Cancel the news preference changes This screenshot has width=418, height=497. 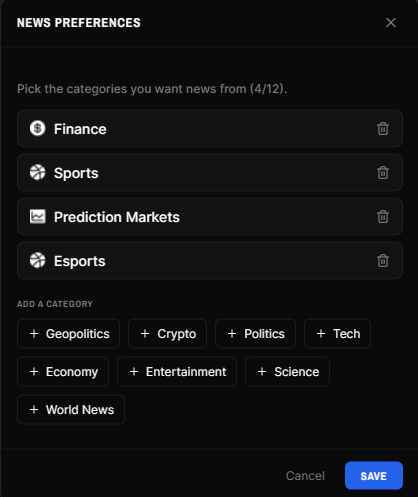coord(305,476)
